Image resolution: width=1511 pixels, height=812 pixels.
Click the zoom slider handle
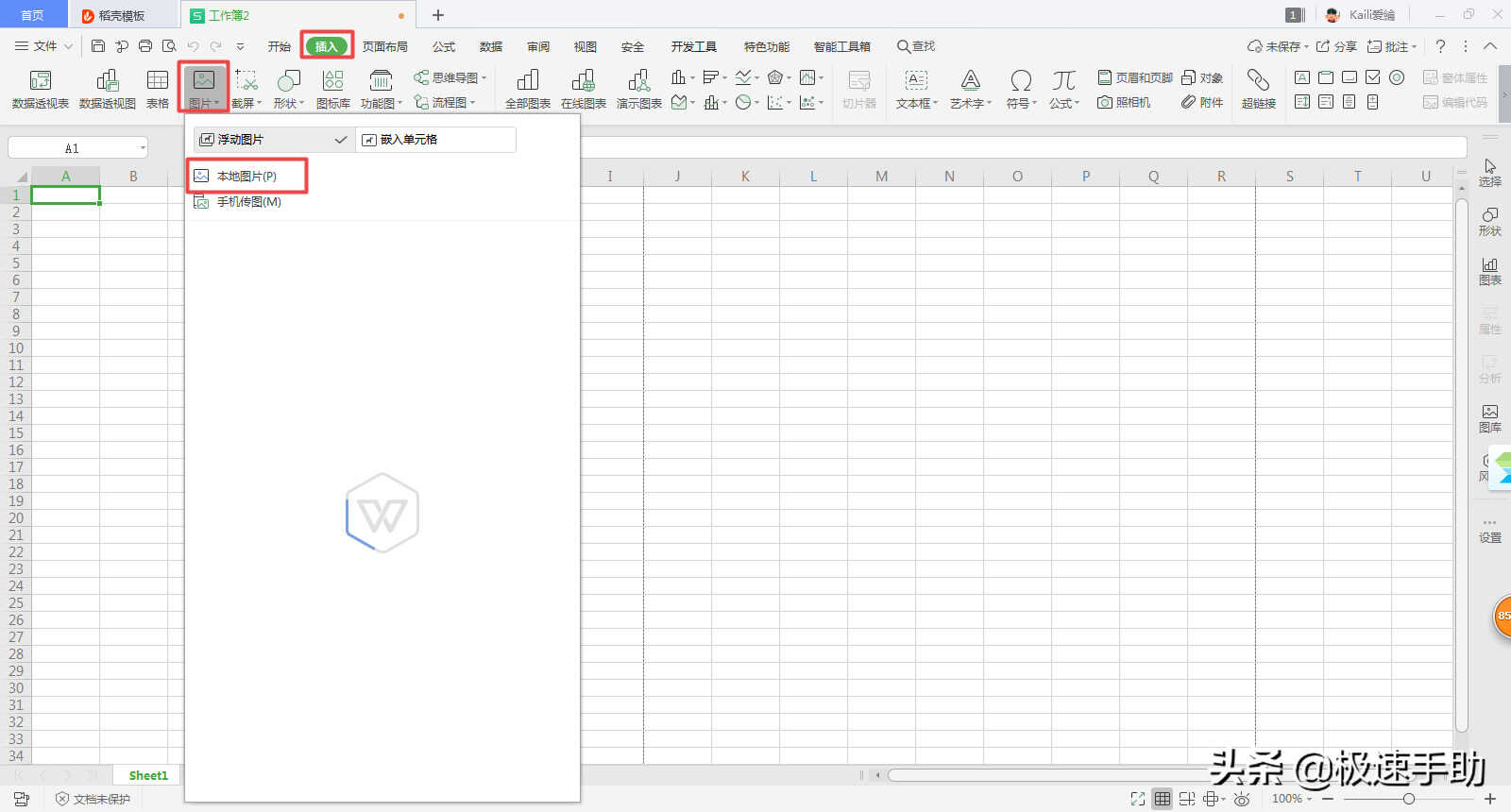(x=1409, y=799)
